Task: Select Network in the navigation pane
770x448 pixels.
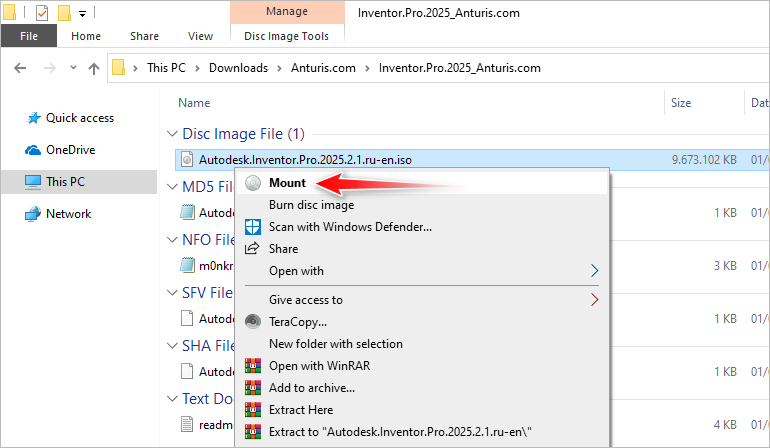Action: (x=68, y=214)
